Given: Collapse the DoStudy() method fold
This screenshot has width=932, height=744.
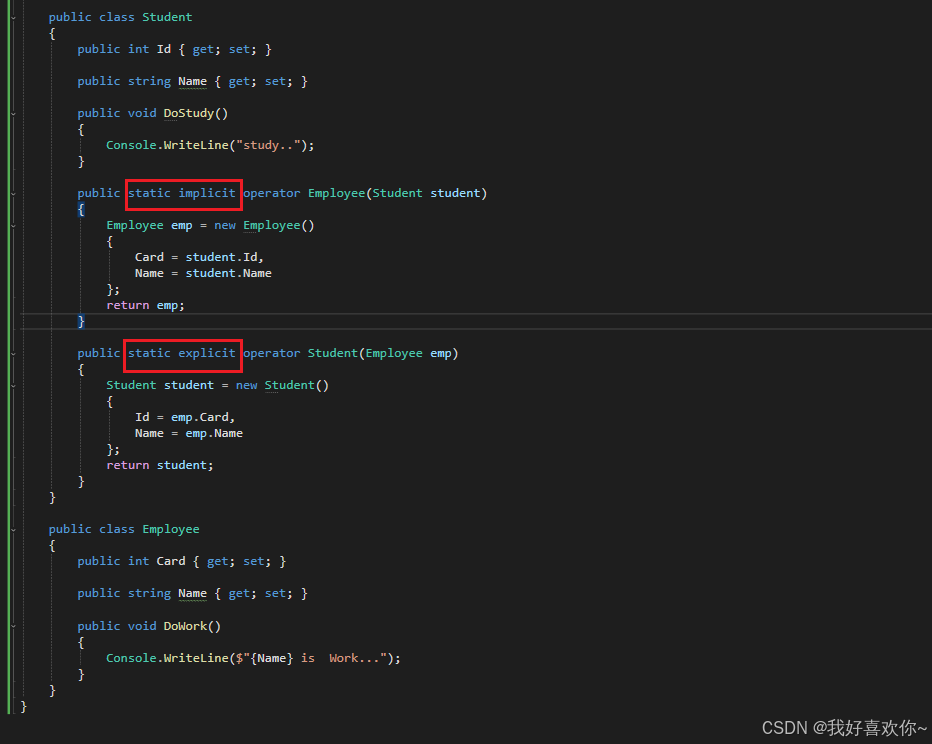Looking at the screenshot, I should pos(13,114).
